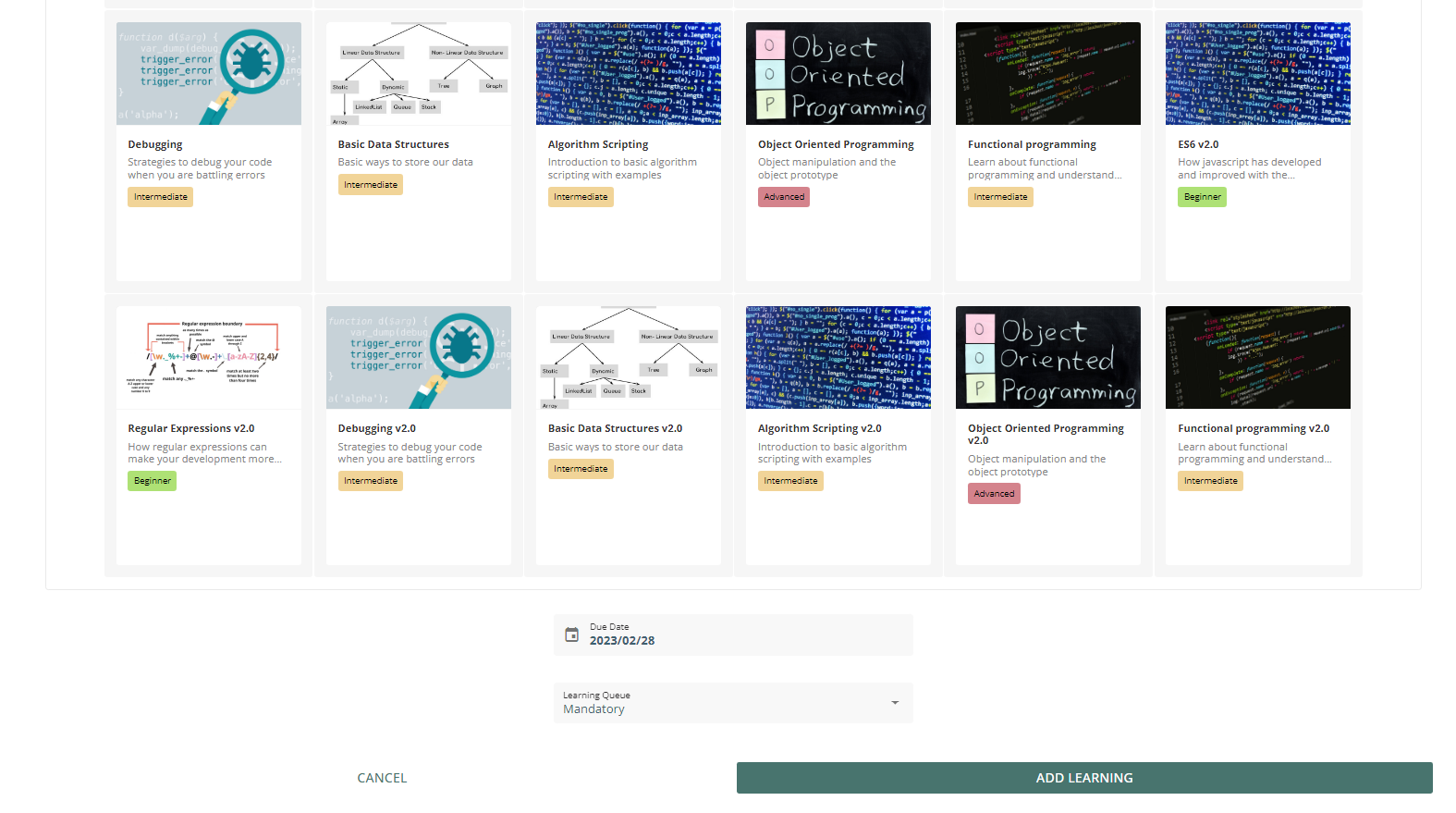Click the calendar icon beside Due Date

[x=571, y=634]
